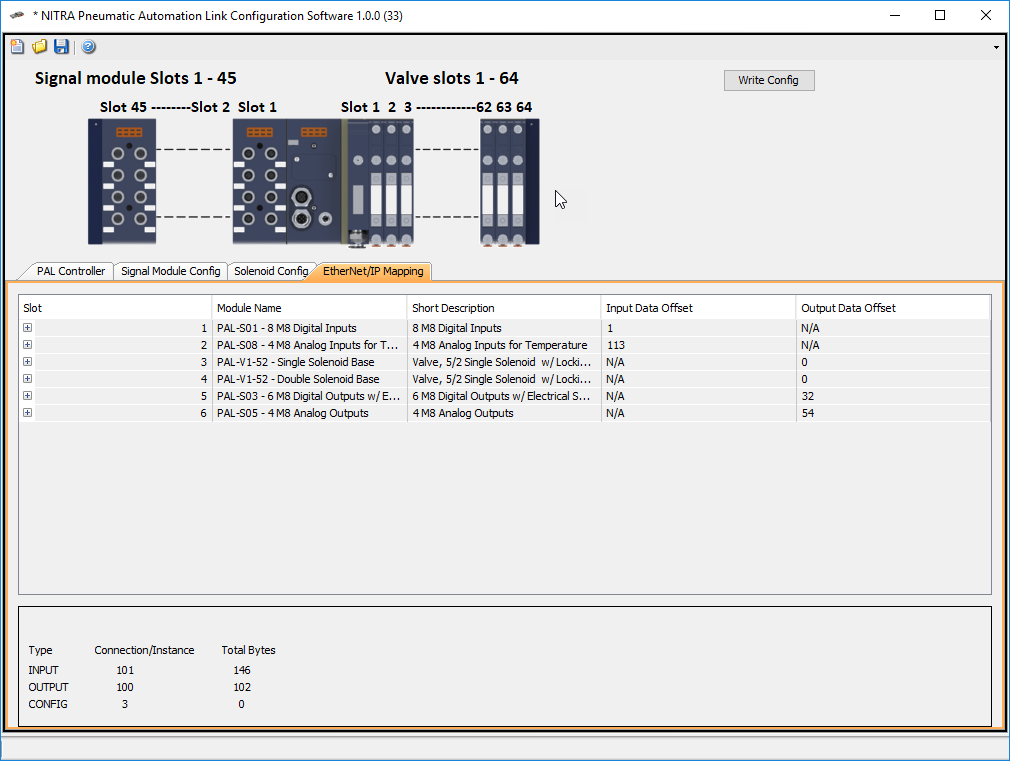The image size is (1010, 761).
Task: Switch to the PAL Controller tab
Action: [x=70, y=271]
